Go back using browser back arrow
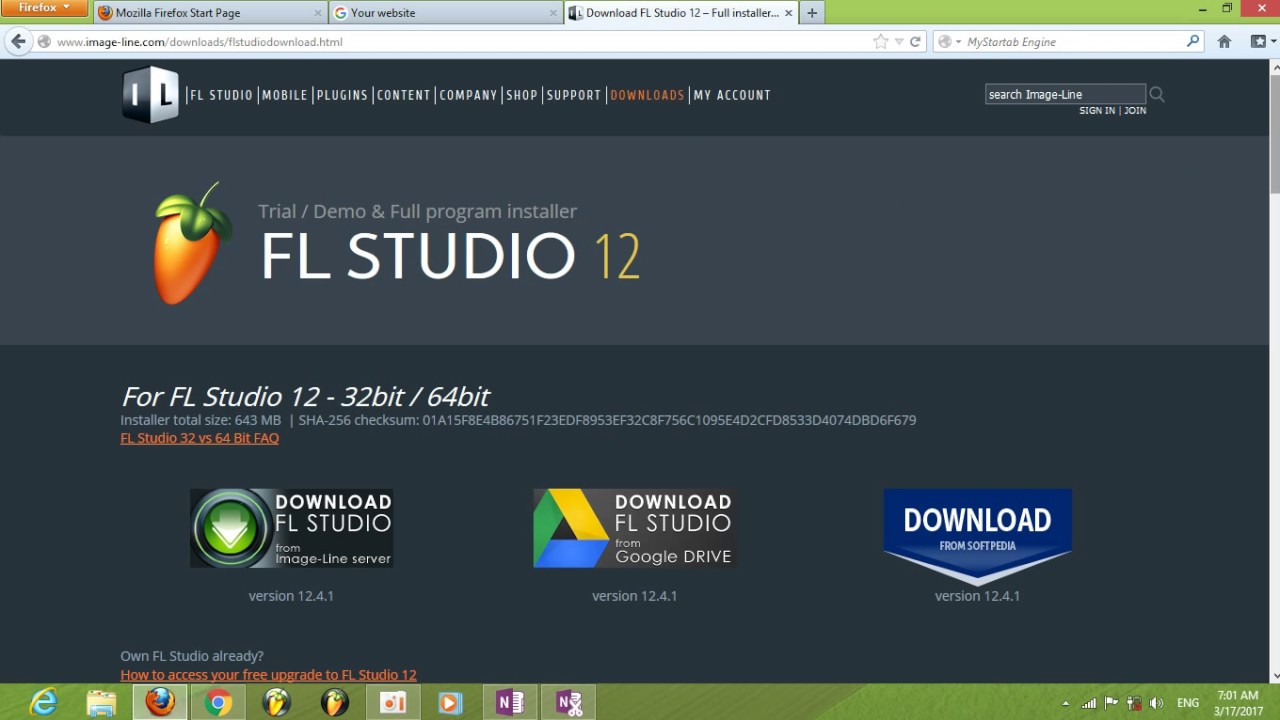This screenshot has height=720, width=1280. pyautogui.click(x=18, y=42)
